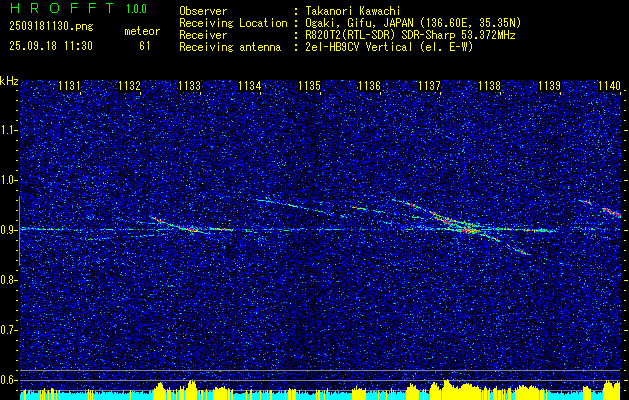Screen dimensions: 629x400
Task: Click the kHz axis unit label
Action: pos(9,81)
